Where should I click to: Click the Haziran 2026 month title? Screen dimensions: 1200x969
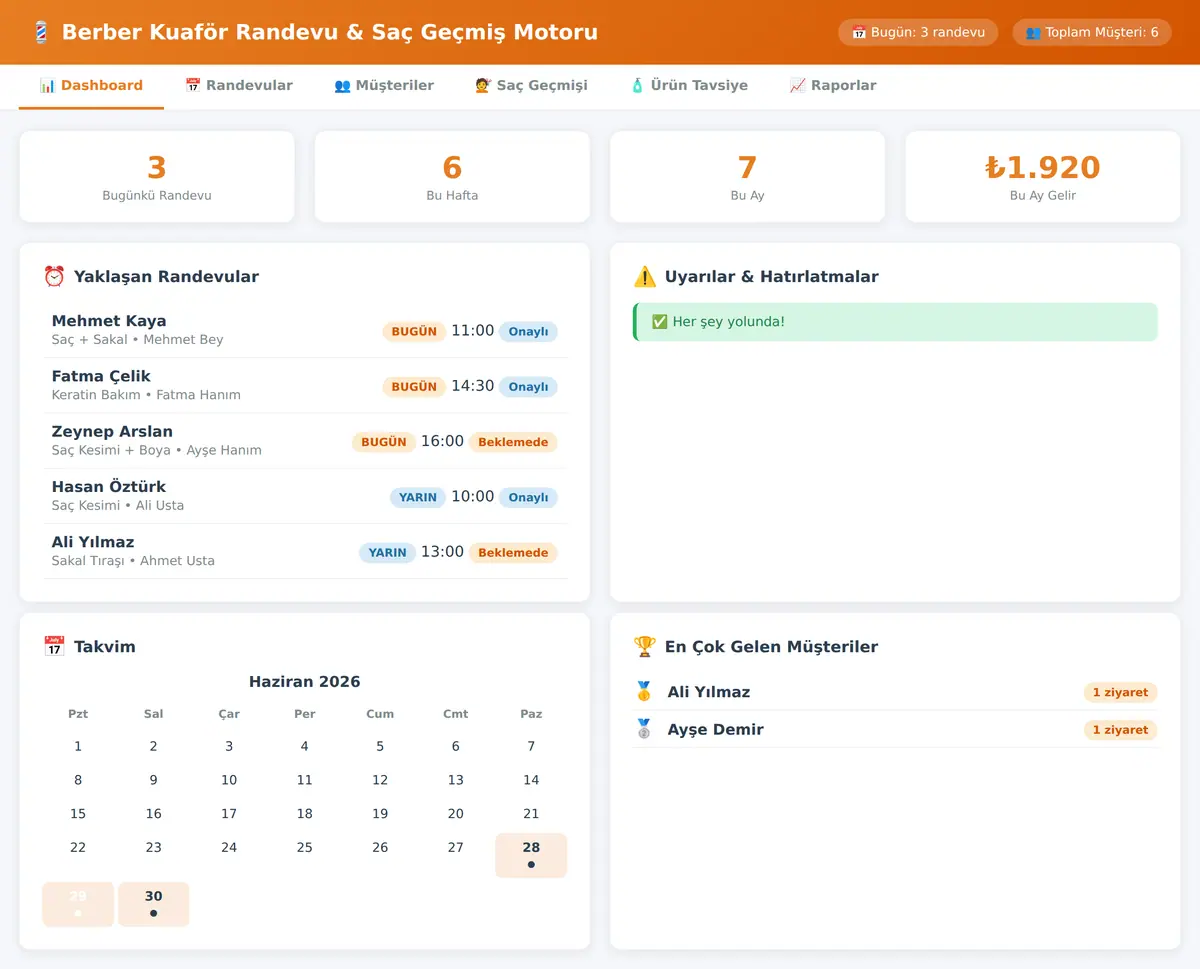(x=305, y=682)
